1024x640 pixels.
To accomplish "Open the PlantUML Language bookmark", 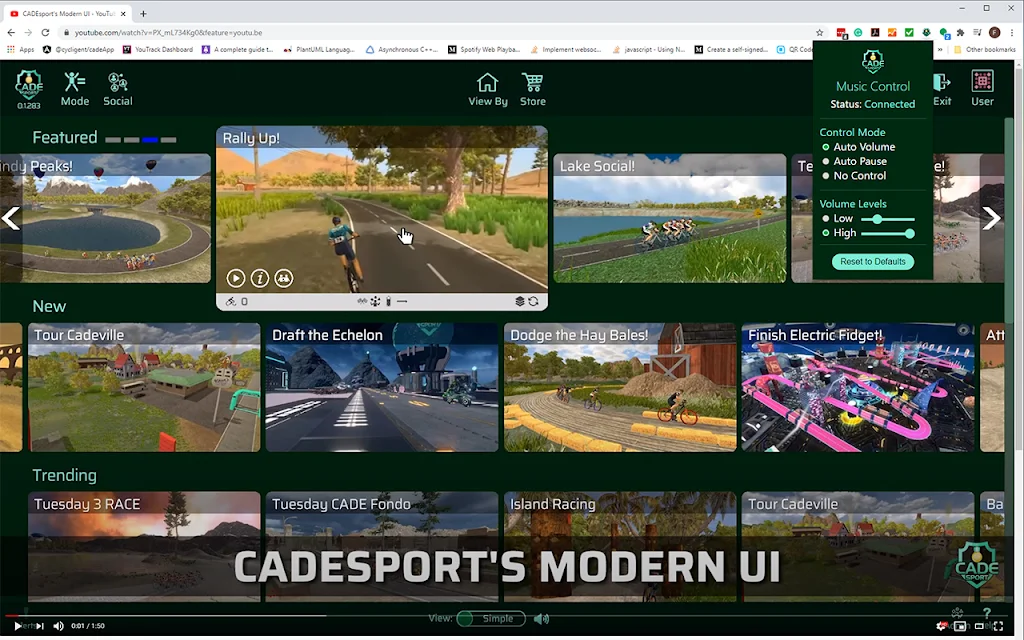I will pos(319,49).
